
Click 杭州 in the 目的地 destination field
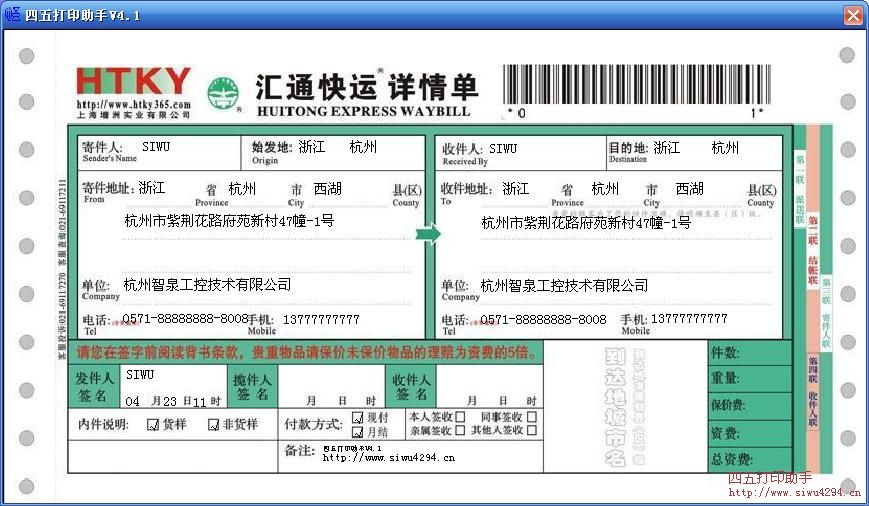(x=725, y=148)
